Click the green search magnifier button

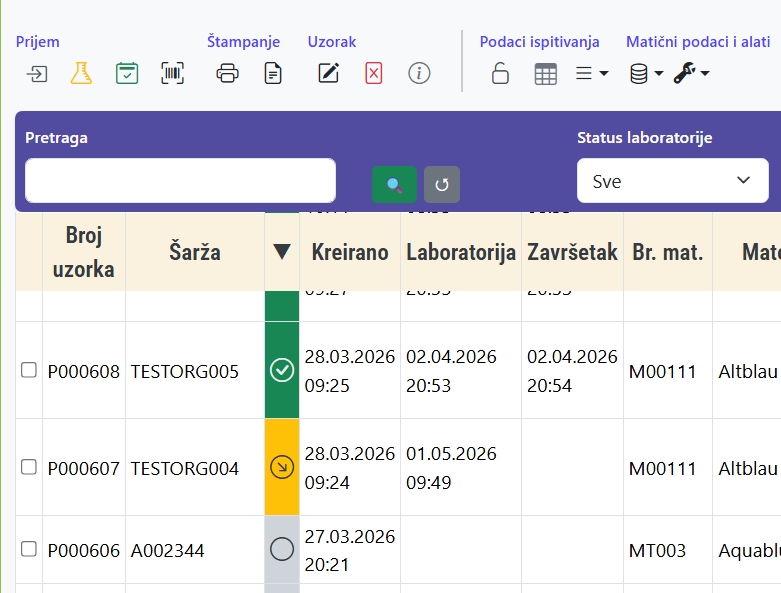pyautogui.click(x=394, y=185)
